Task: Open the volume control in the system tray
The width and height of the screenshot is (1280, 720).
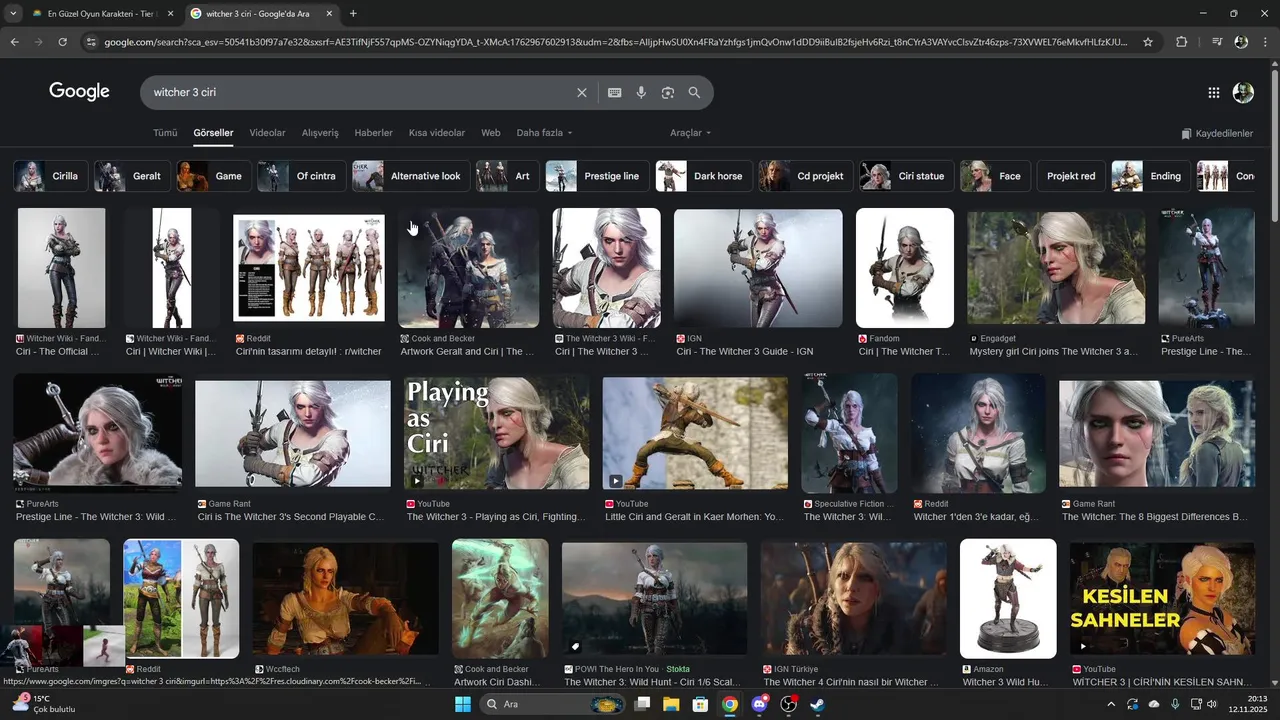Action: 1213,704
